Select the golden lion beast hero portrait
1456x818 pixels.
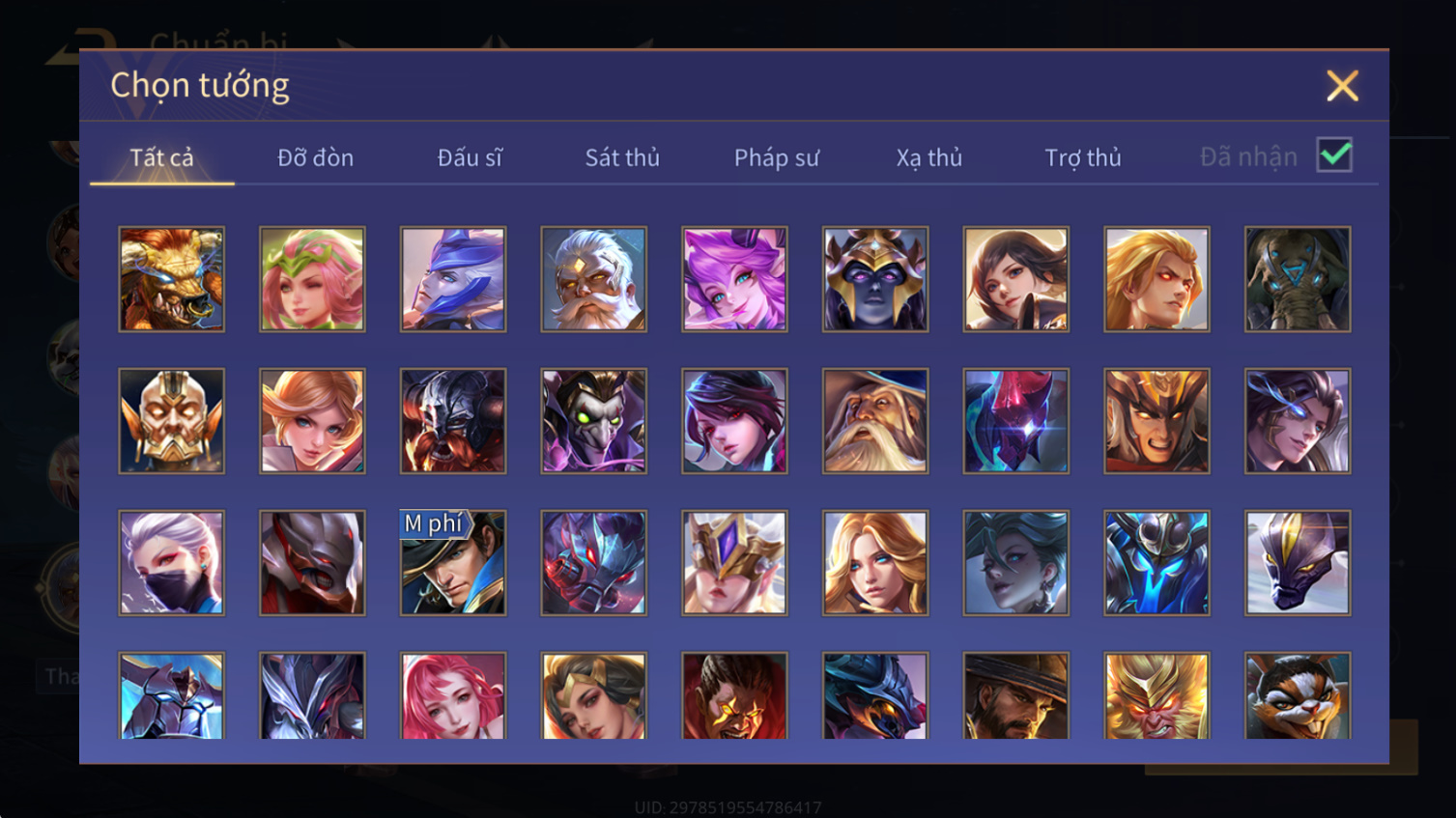pos(171,279)
